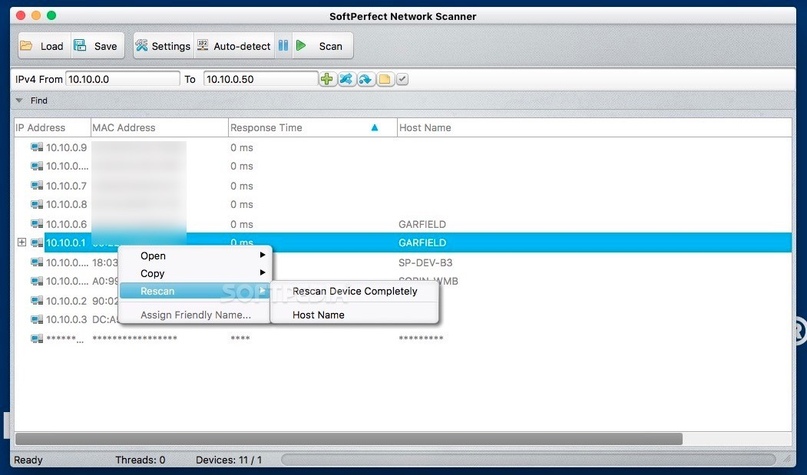The width and height of the screenshot is (807, 475).
Task: Sort by MAC Address column header
Action: click(160, 128)
